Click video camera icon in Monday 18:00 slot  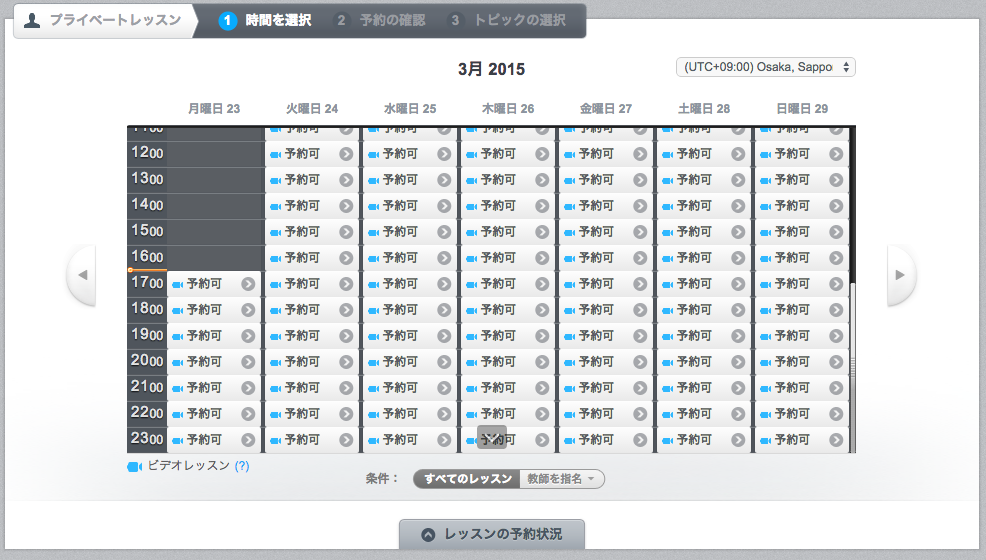click(x=177, y=310)
